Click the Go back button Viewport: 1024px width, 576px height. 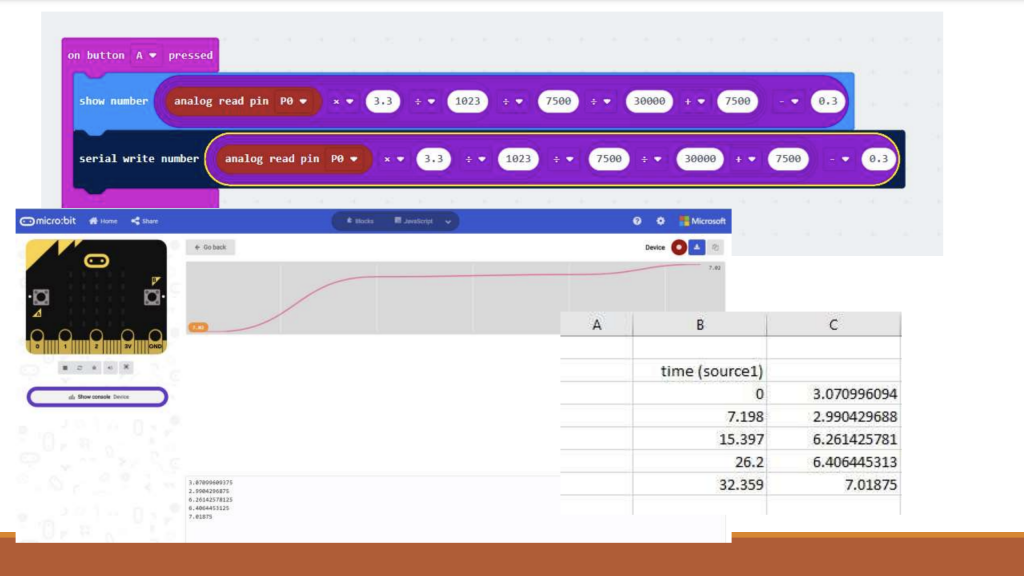210,248
